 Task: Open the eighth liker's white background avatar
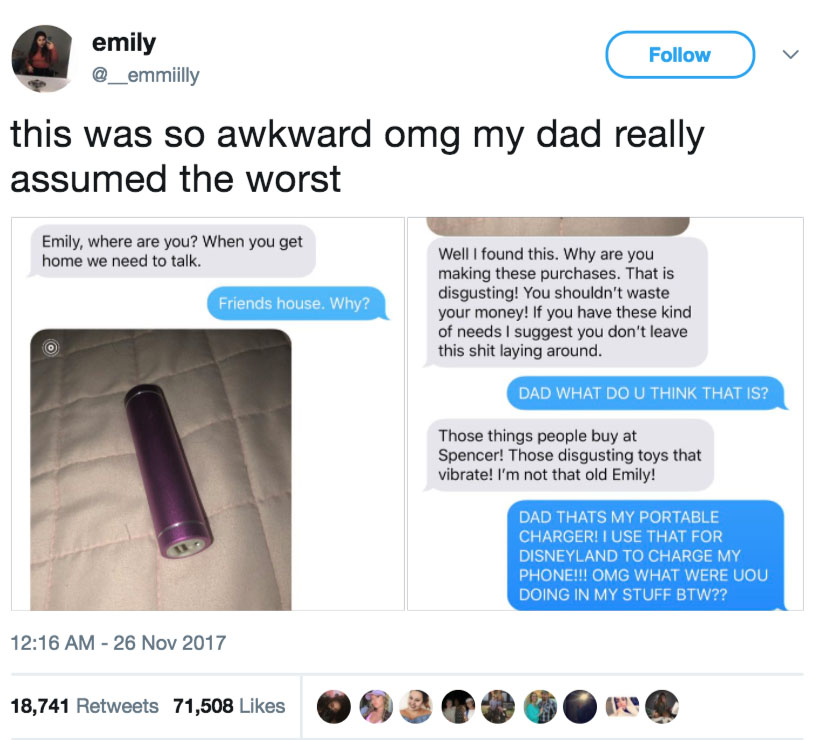click(x=622, y=706)
